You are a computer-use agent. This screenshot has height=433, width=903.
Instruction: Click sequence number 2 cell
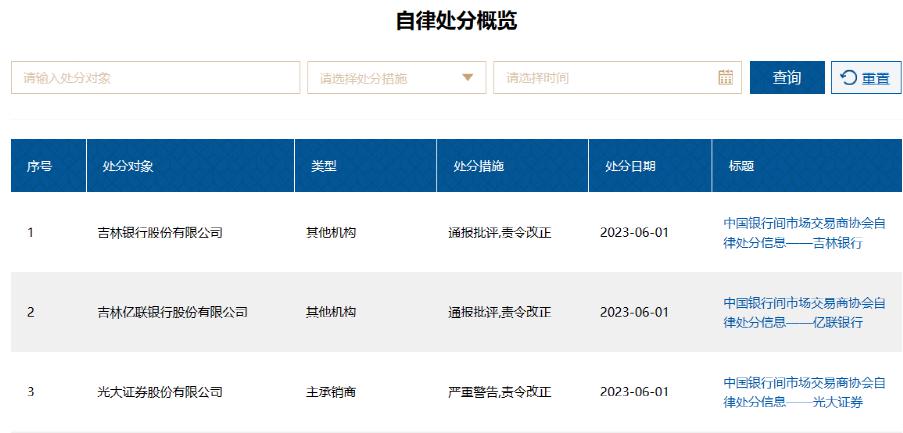coord(31,312)
